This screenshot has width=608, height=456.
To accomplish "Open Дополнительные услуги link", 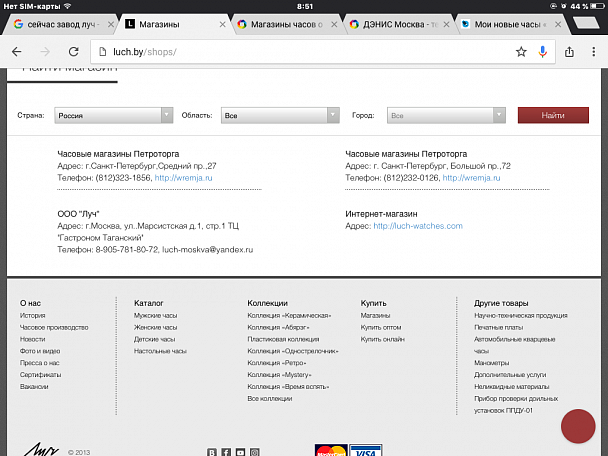I will (x=510, y=375).
